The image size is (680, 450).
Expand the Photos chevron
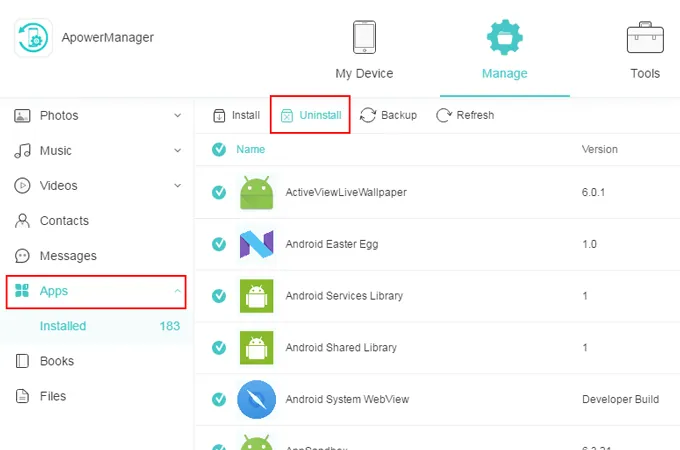(177, 115)
